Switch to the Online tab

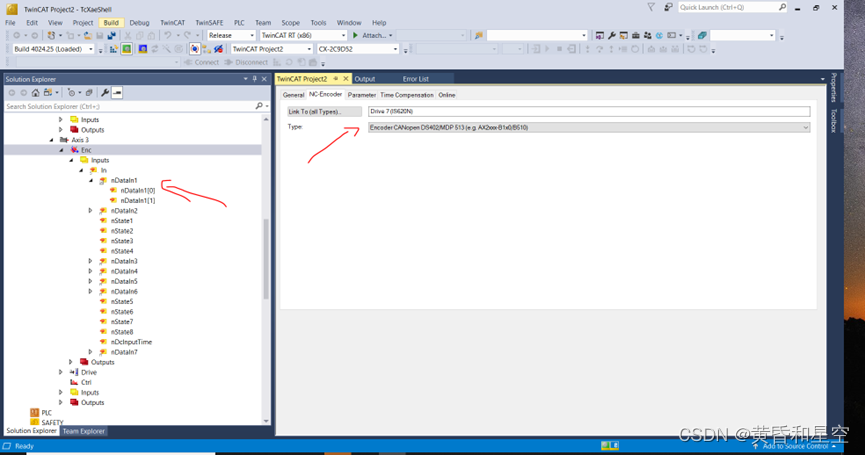(x=447, y=95)
